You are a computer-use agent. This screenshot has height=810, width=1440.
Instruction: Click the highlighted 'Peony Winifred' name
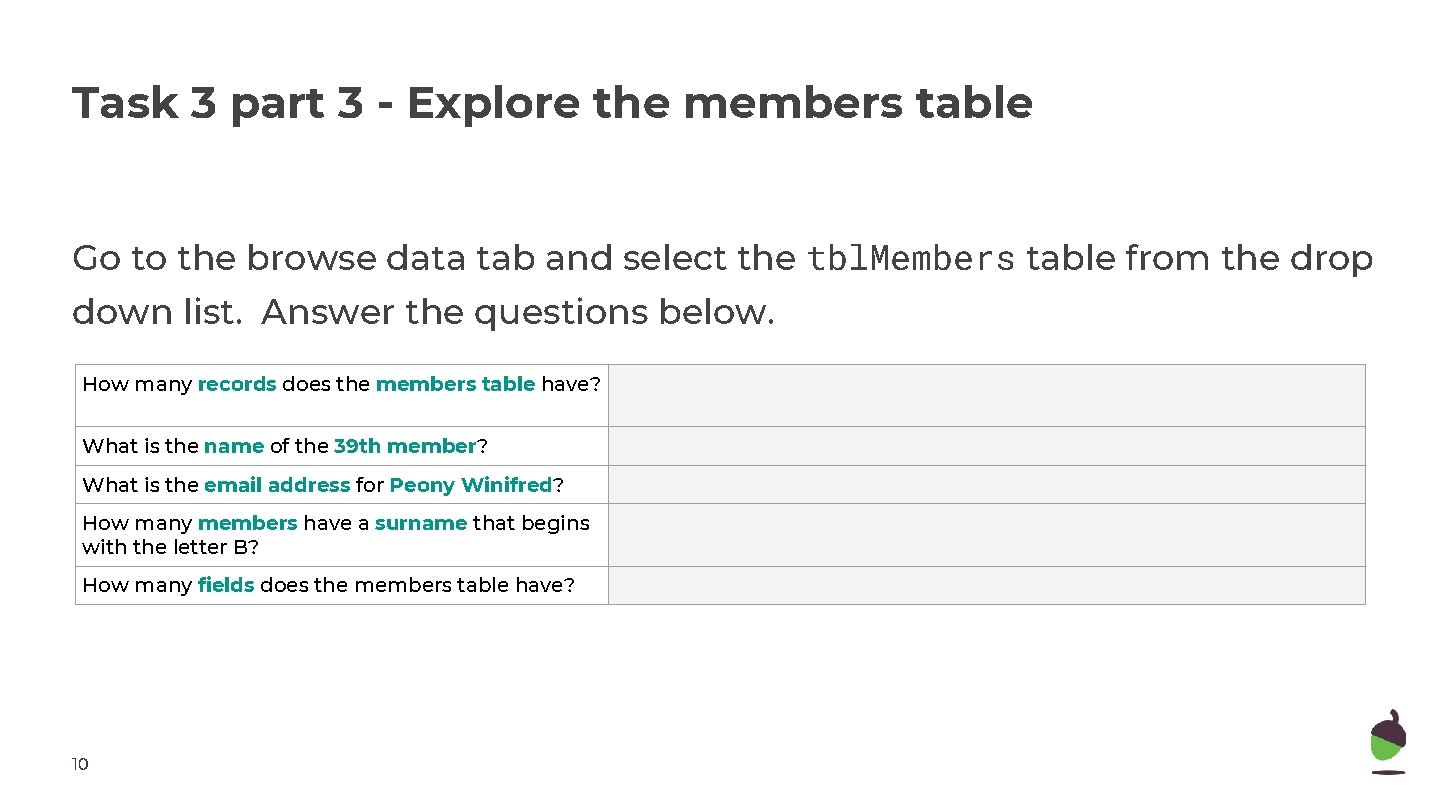pos(470,485)
